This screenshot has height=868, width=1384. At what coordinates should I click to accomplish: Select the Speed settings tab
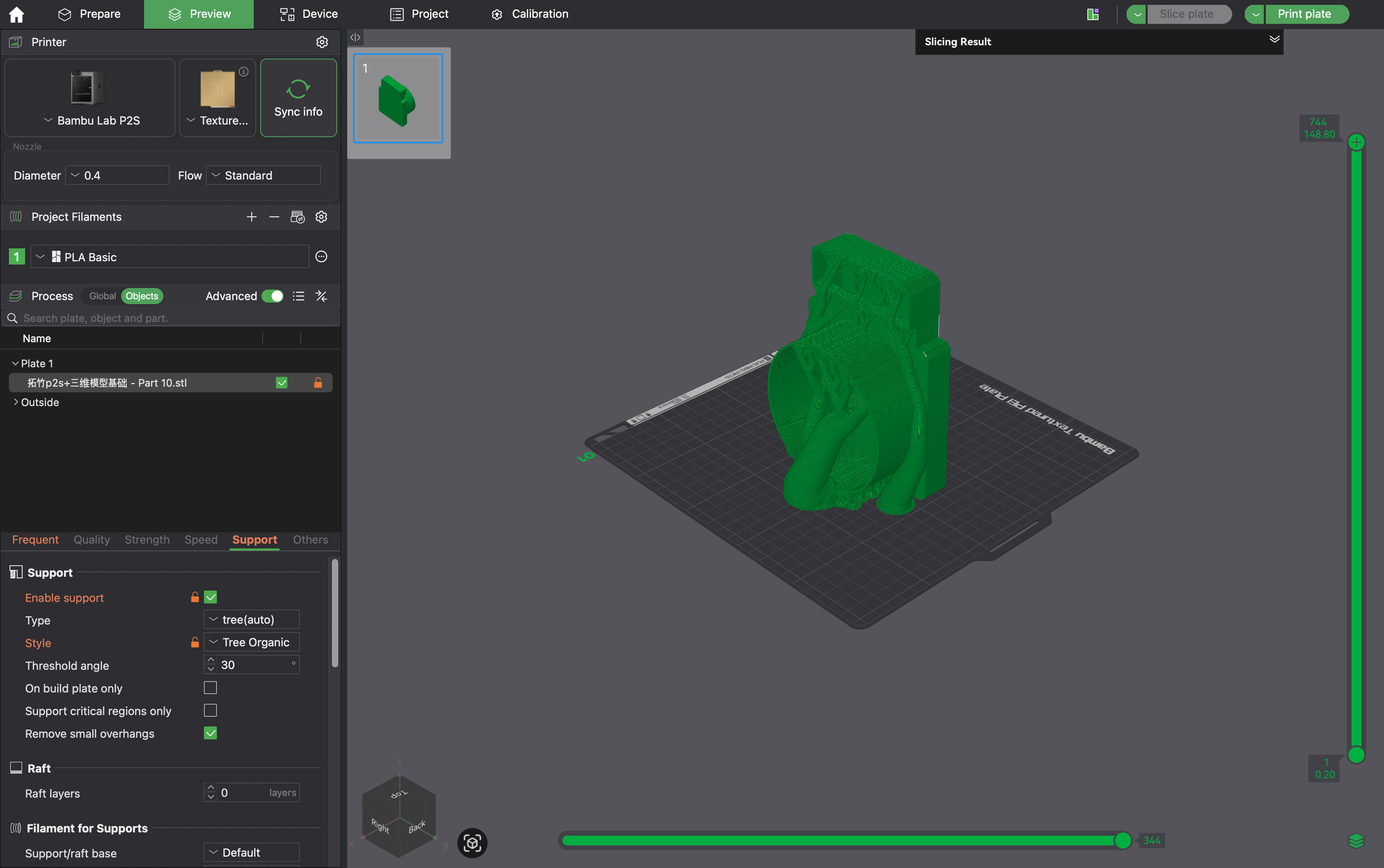tap(201, 540)
